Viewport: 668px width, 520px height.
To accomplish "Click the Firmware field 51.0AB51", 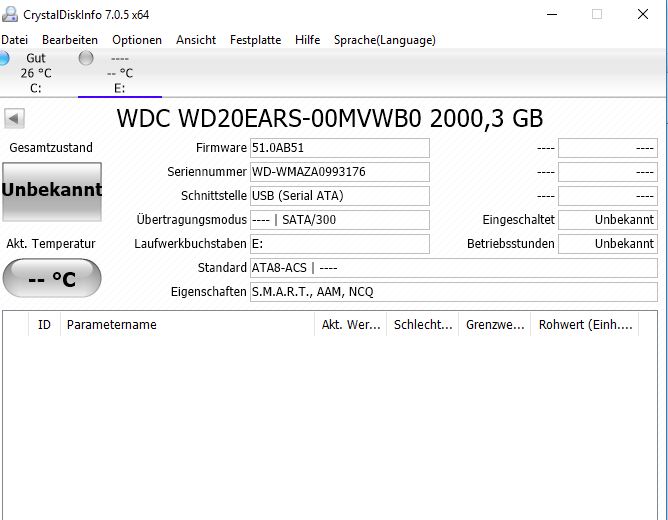I will 340,148.
